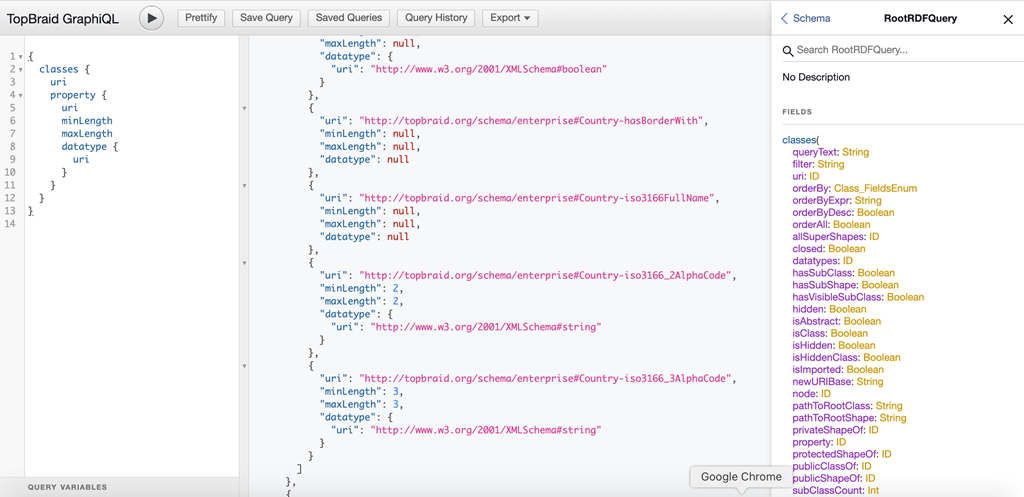1024x497 pixels.
Task: Click 'classes' keyword in query editor
Action: [59, 69]
